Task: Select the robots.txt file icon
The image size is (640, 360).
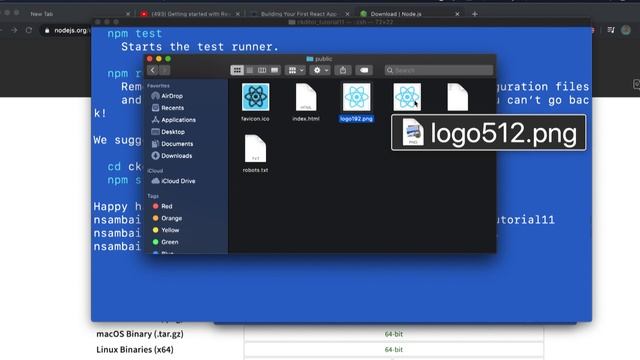Action: (x=256, y=149)
